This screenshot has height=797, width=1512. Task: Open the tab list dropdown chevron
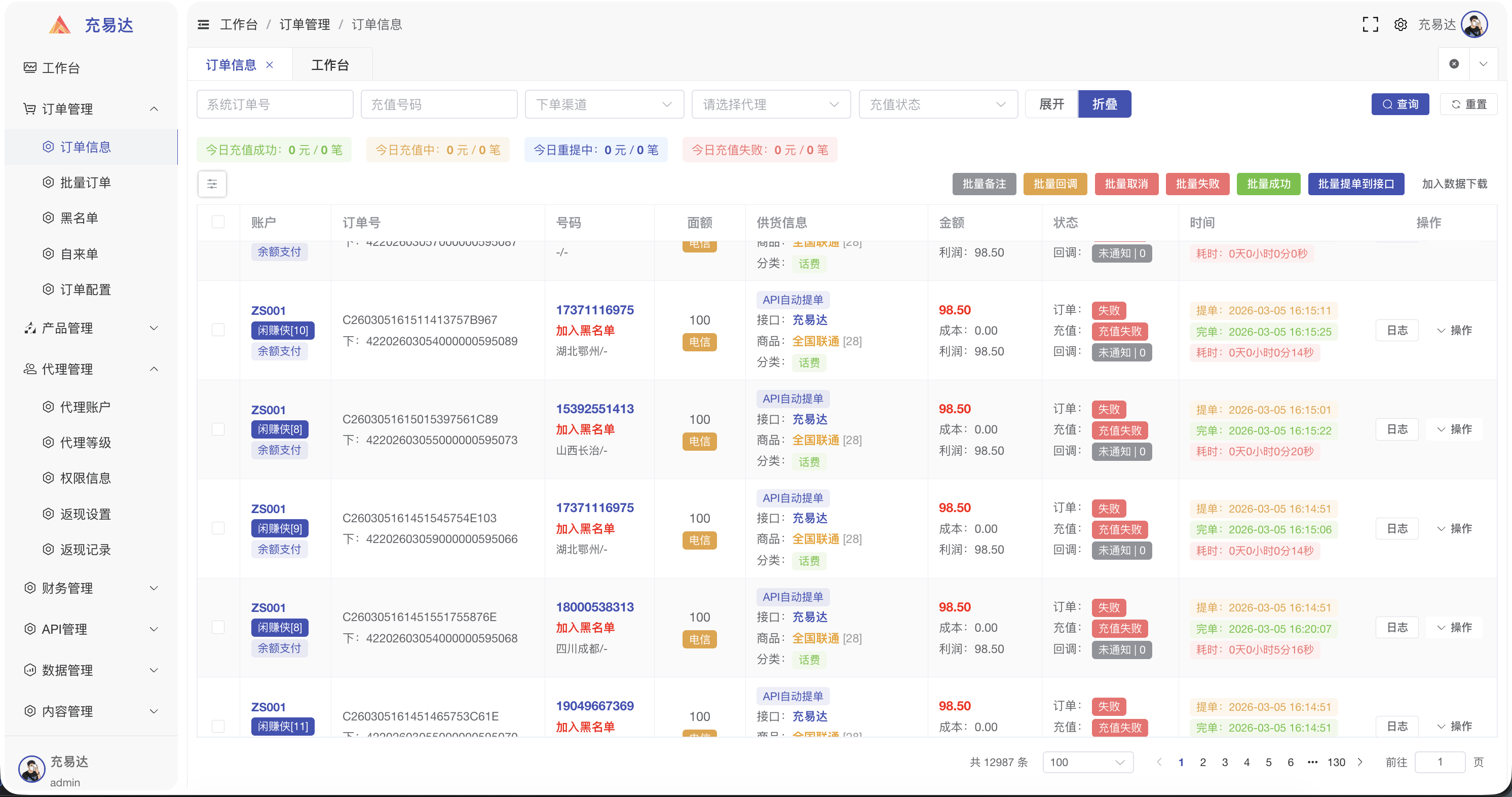[1483, 64]
